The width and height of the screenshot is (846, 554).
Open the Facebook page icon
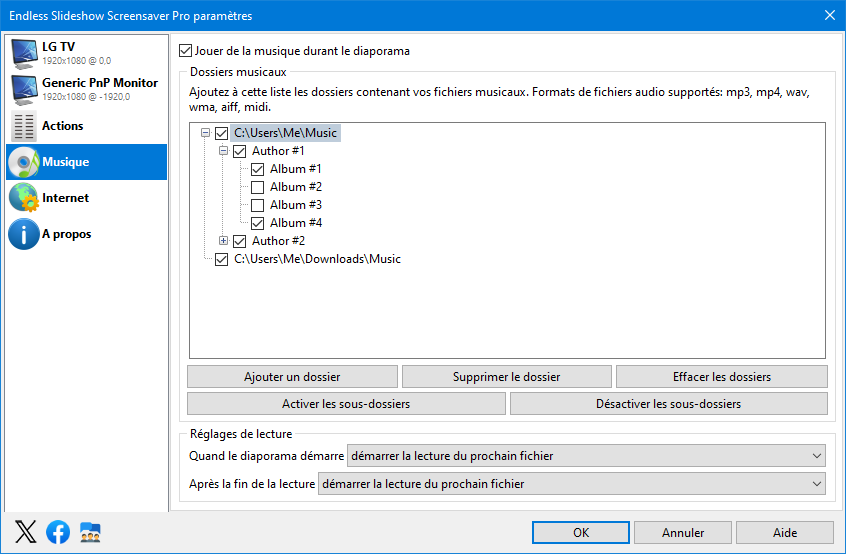58,532
